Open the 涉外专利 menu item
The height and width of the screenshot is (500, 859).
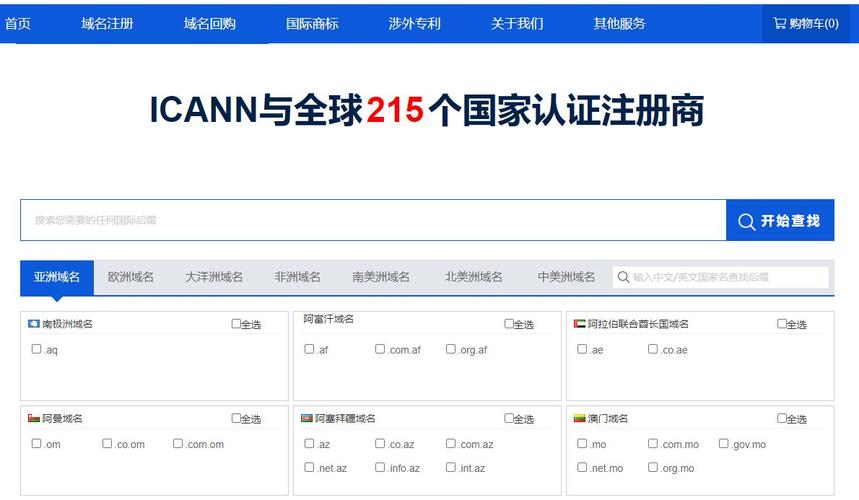(x=415, y=24)
